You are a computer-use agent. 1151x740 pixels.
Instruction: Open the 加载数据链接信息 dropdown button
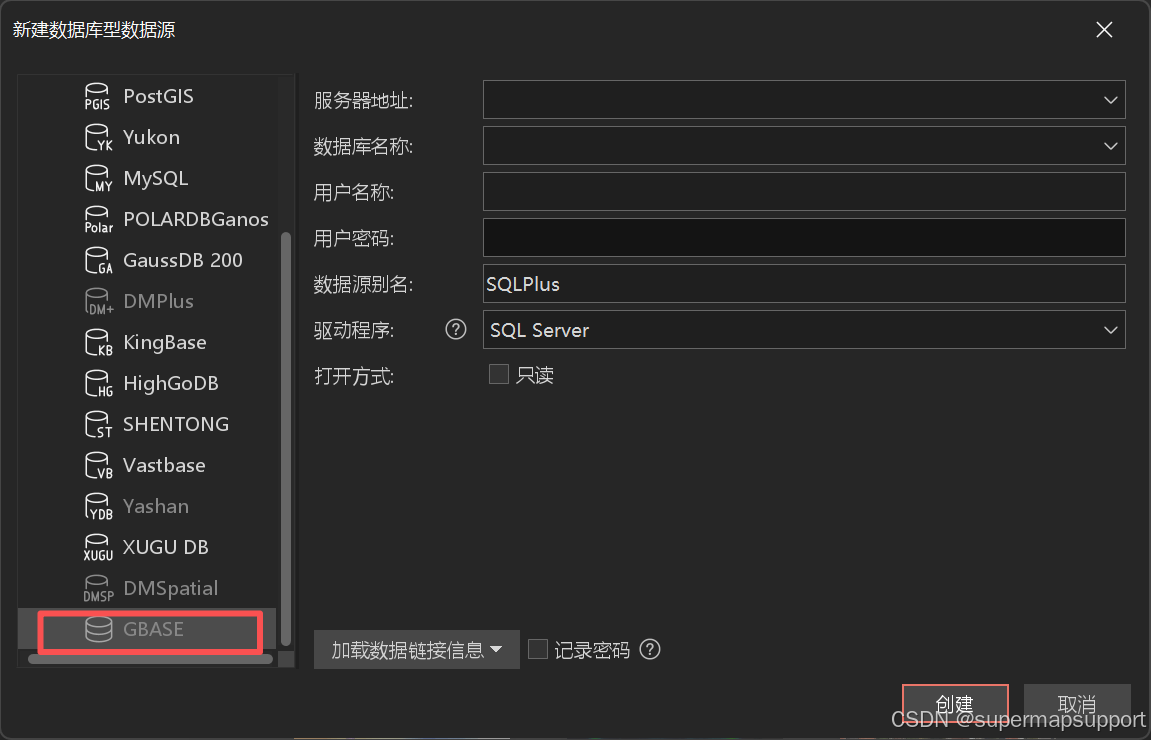click(x=416, y=650)
